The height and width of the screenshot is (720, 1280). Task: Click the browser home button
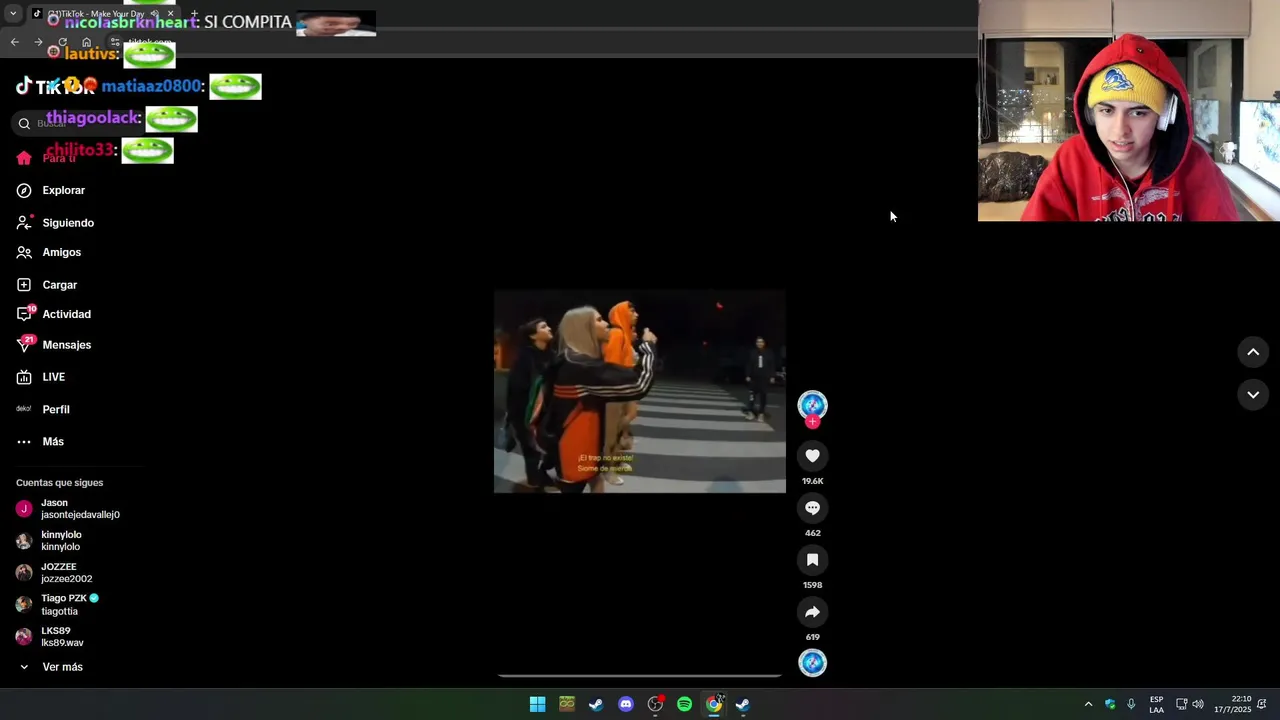pyautogui.click(x=87, y=42)
